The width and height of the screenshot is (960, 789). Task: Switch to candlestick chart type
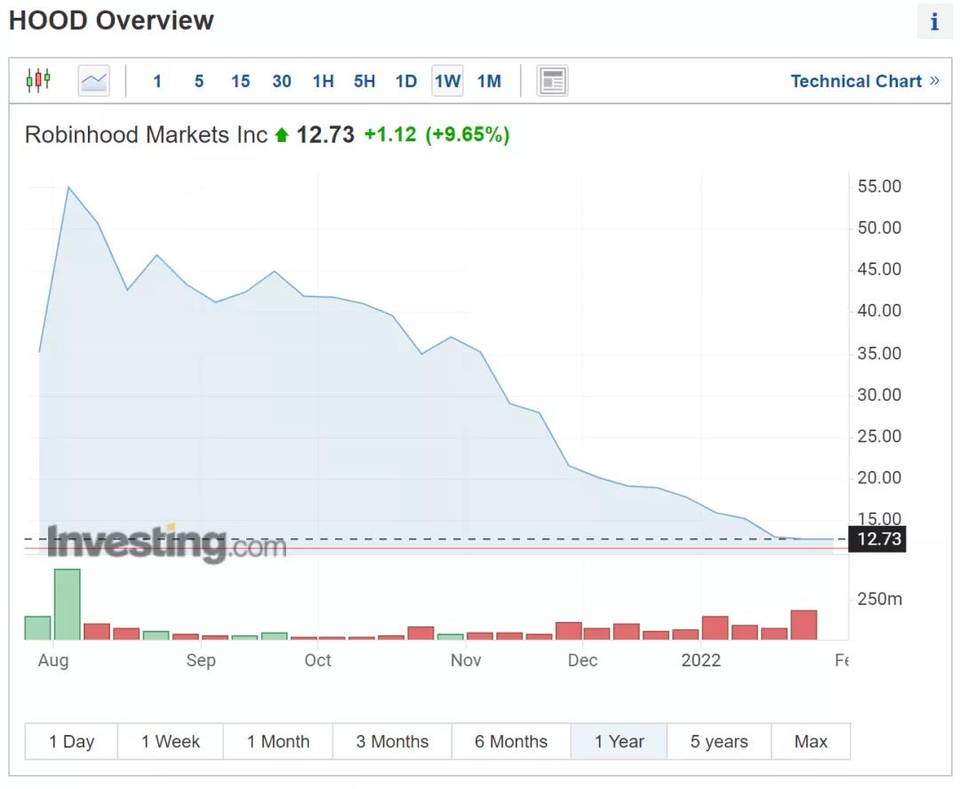[38, 80]
